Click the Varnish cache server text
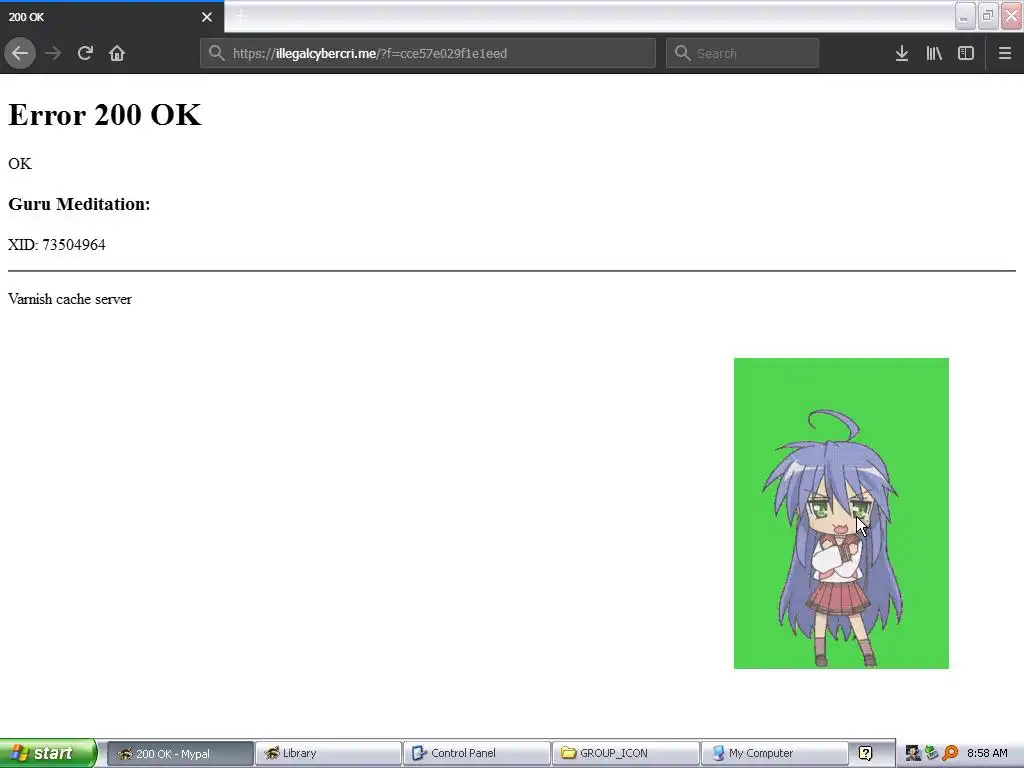The image size is (1024, 768). point(70,299)
